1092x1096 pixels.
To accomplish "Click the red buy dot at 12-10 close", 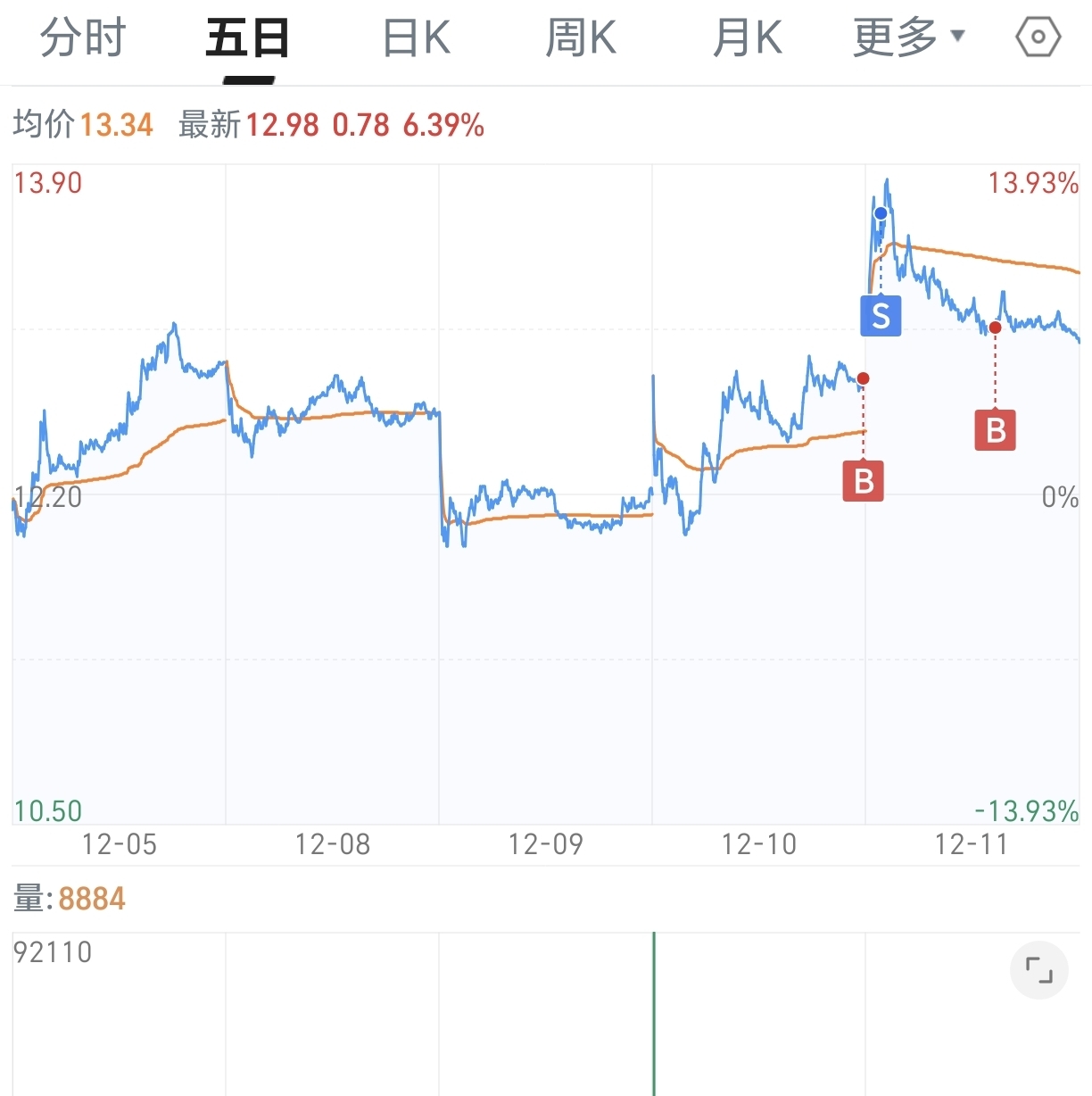I will click(x=863, y=378).
